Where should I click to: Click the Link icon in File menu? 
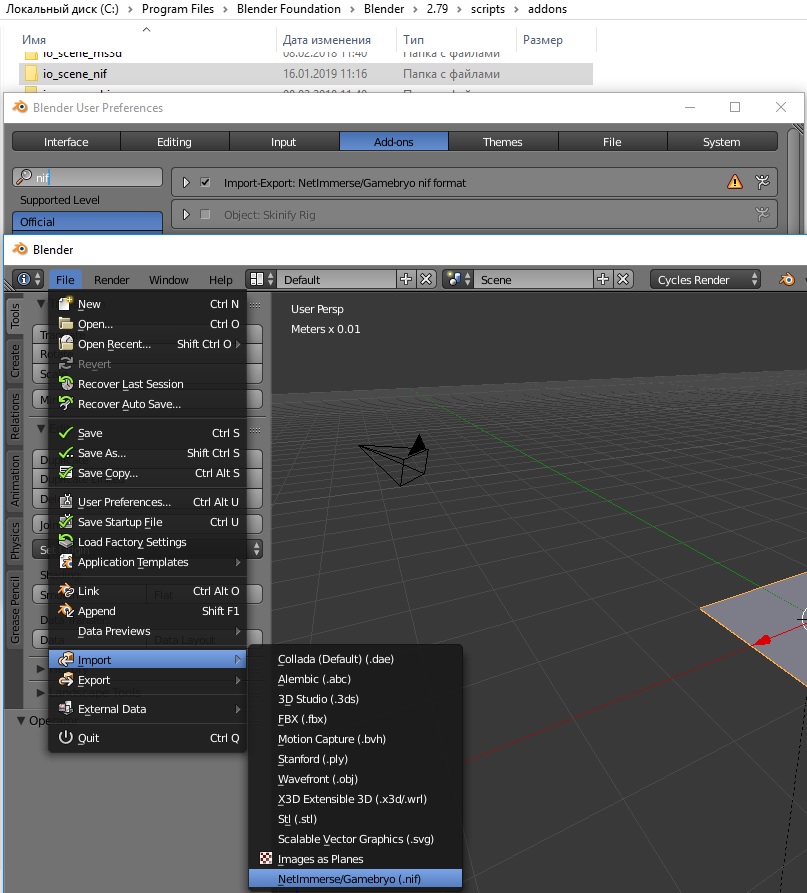66,591
